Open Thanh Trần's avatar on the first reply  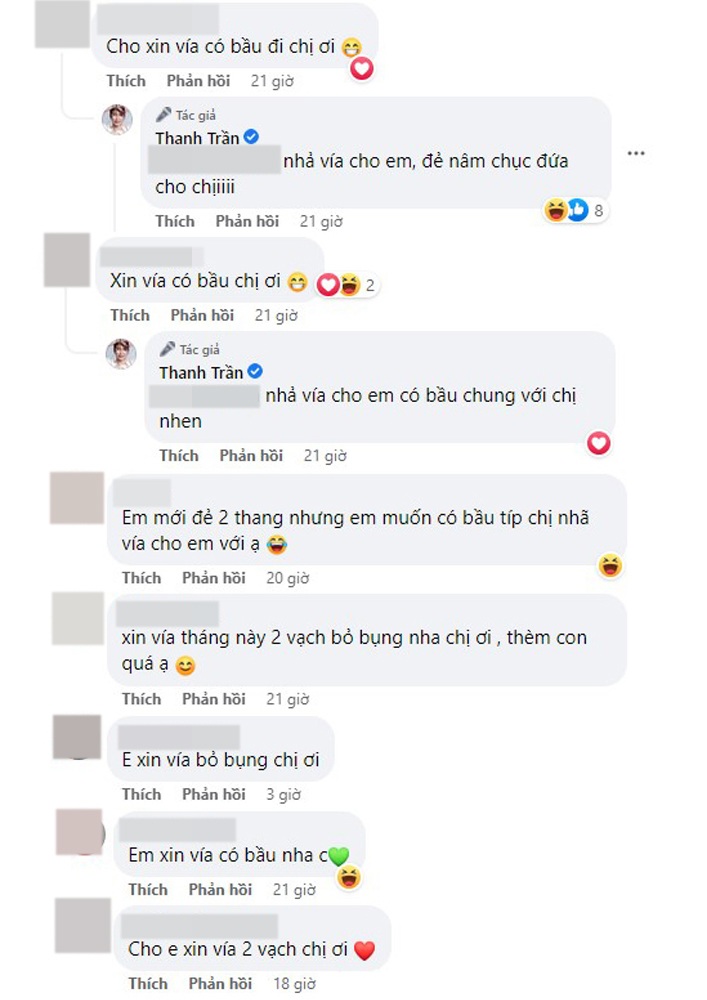click(x=117, y=119)
